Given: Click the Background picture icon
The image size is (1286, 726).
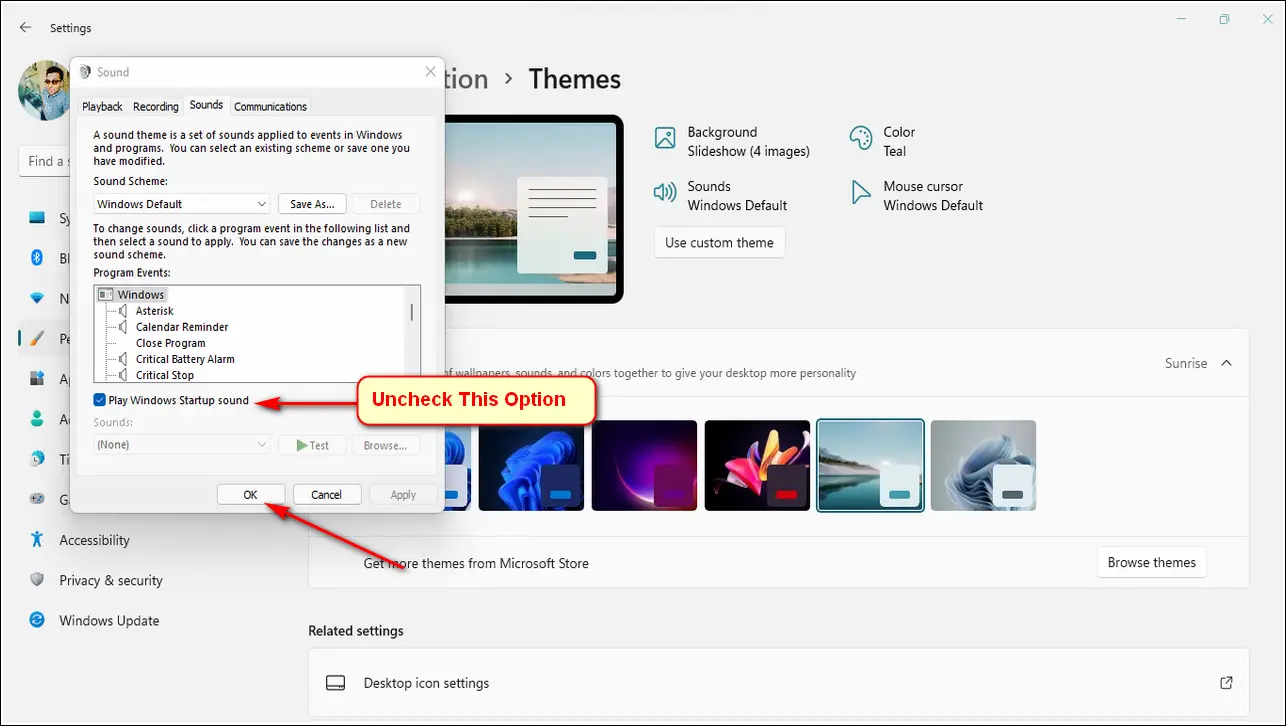Looking at the screenshot, I should (x=665, y=138).
